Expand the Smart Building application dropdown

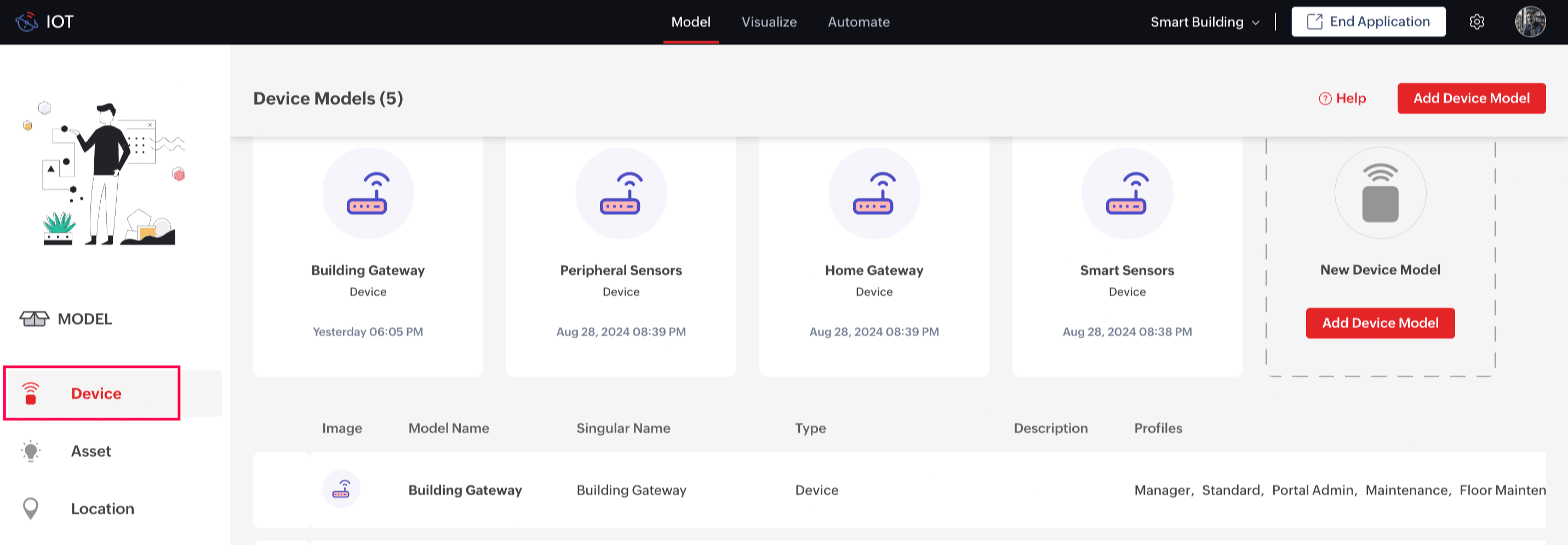(x=1205, y=22)
